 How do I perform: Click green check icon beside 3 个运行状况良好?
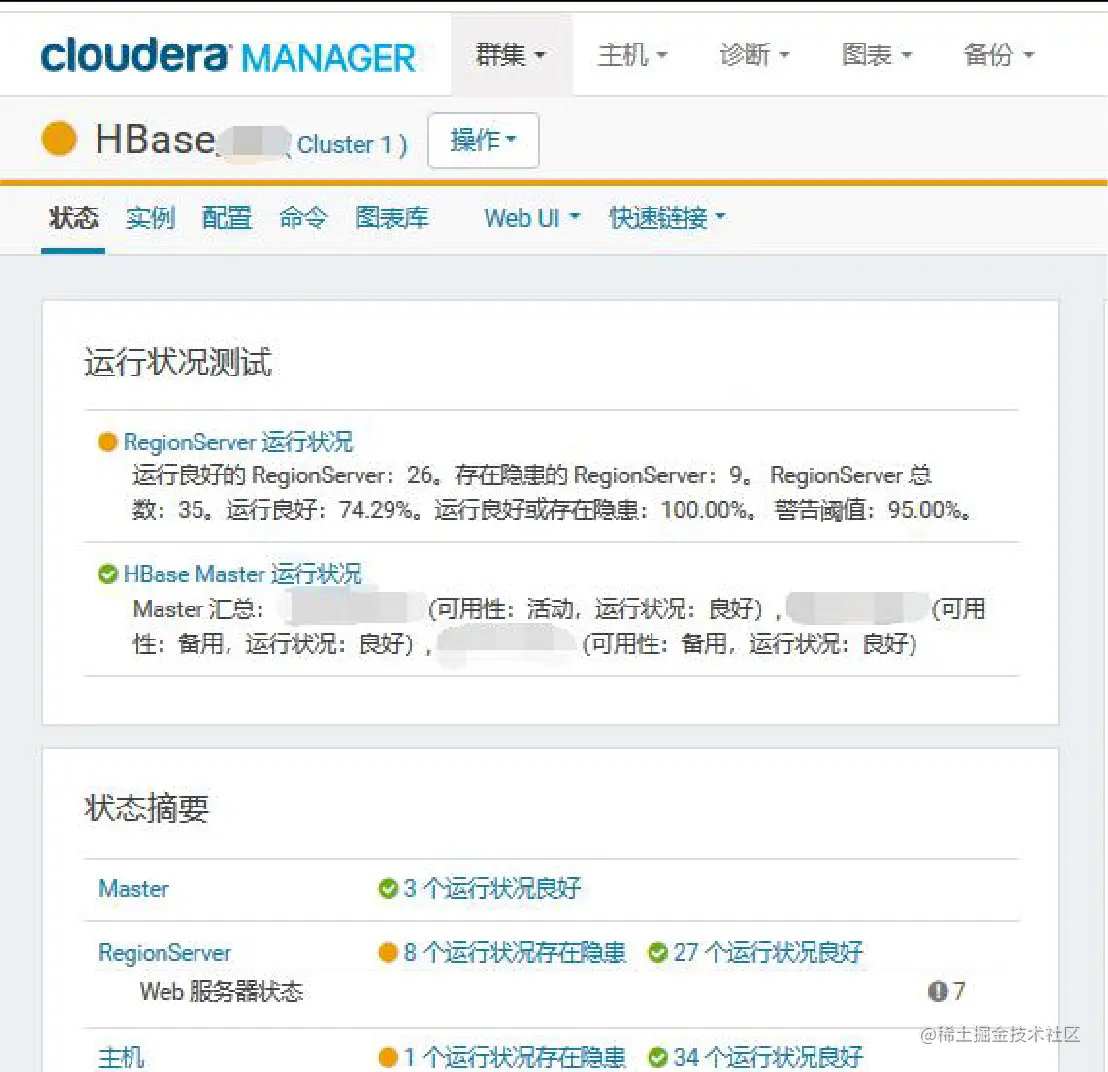[x=388, y=888]
